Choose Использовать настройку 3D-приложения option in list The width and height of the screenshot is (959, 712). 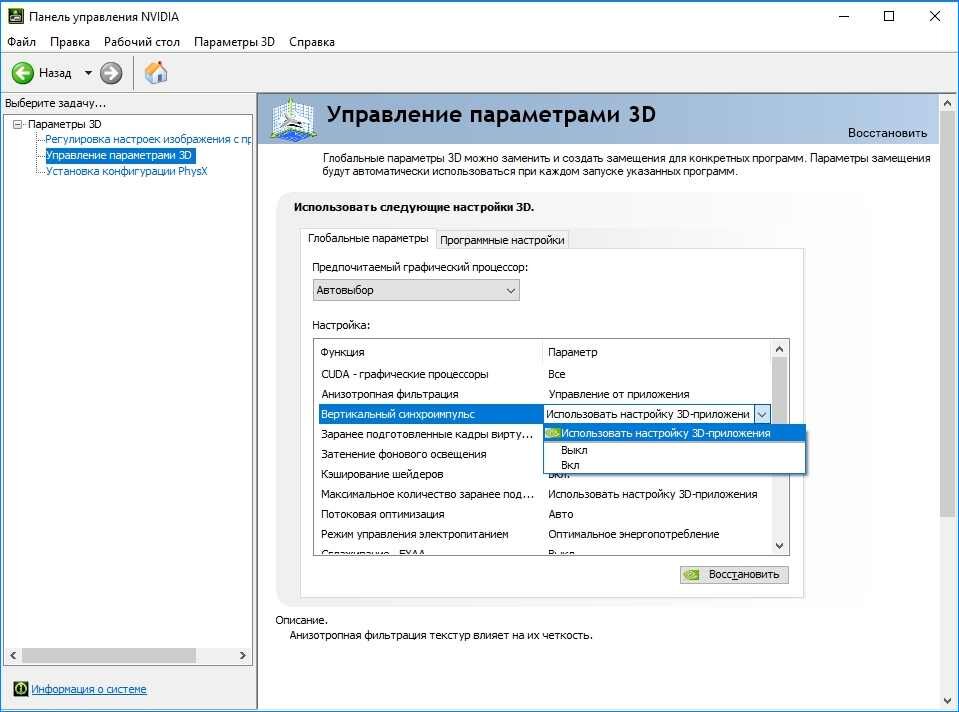(674, 433)
